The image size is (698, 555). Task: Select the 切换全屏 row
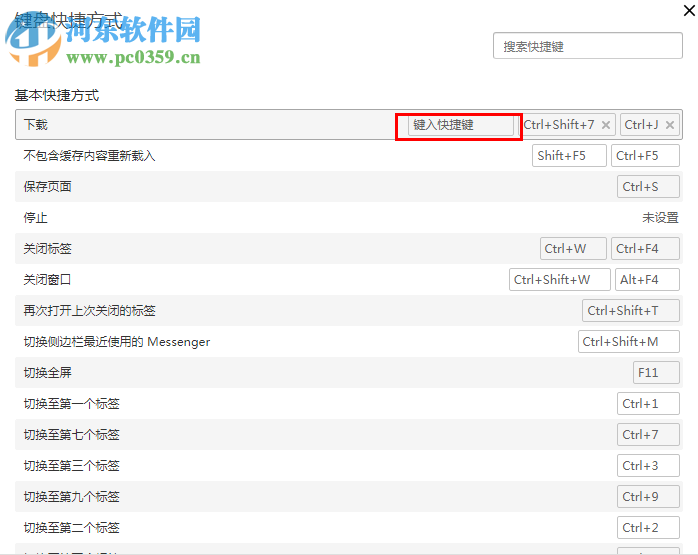coord(349,373)
